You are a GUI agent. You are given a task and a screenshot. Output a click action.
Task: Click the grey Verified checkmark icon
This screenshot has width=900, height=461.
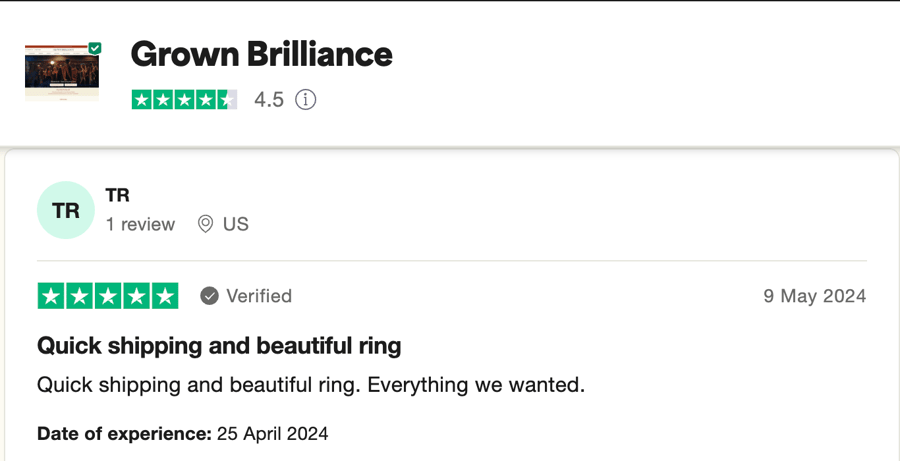tap(210, 296)
